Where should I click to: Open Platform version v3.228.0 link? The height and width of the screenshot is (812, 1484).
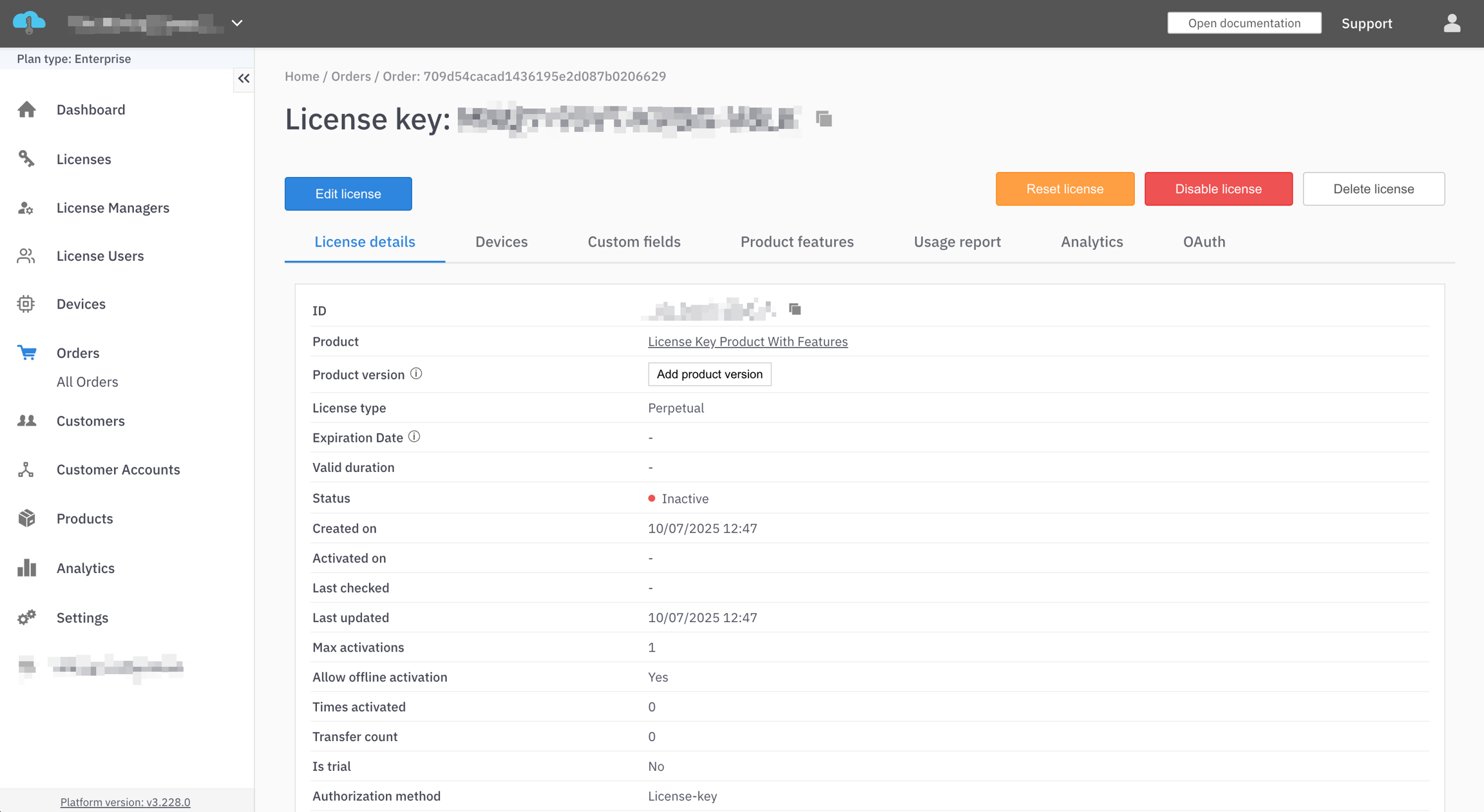[x=125, y=802]
